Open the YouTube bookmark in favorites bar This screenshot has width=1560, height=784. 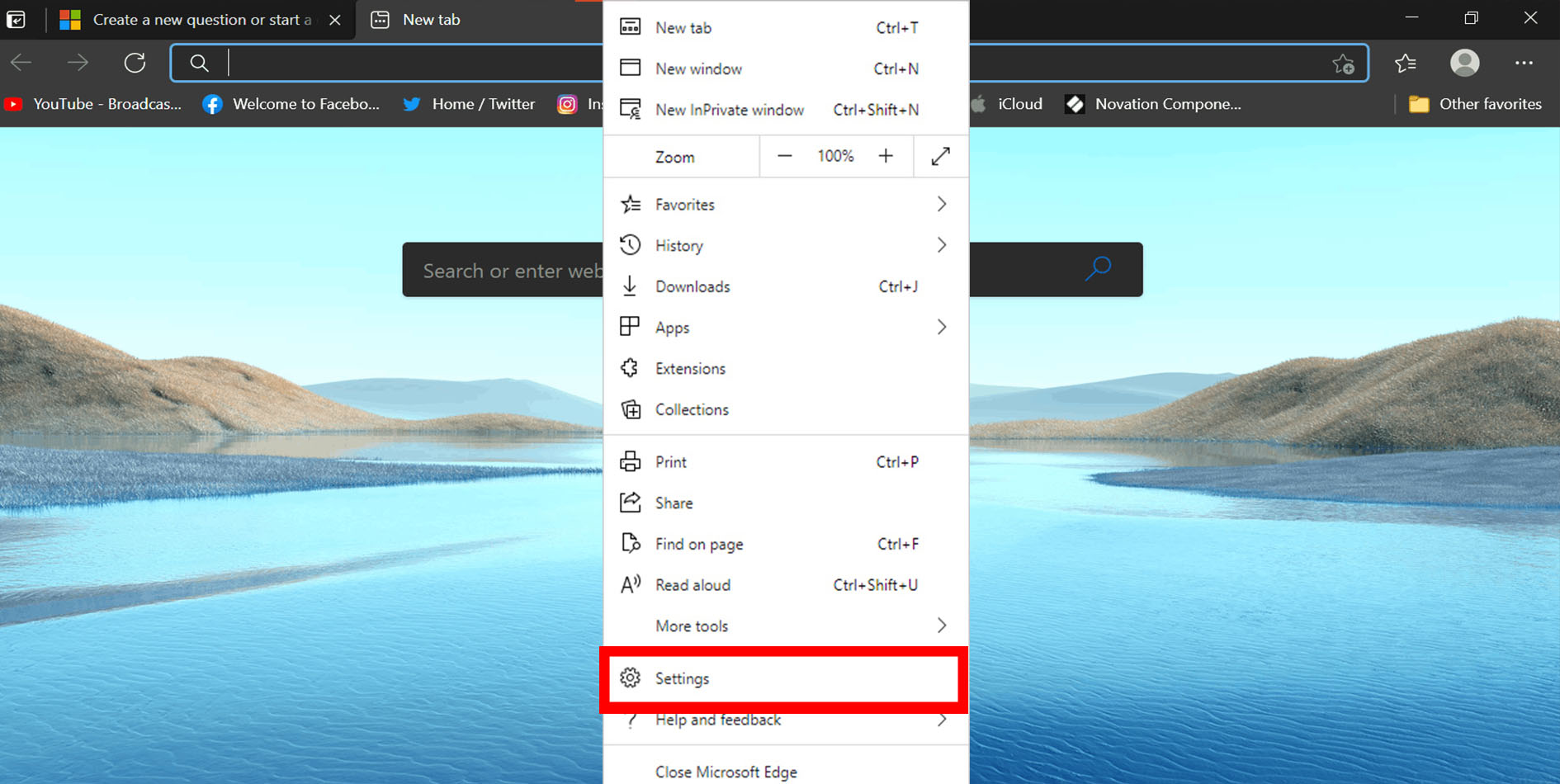click(x=93, y=104)
